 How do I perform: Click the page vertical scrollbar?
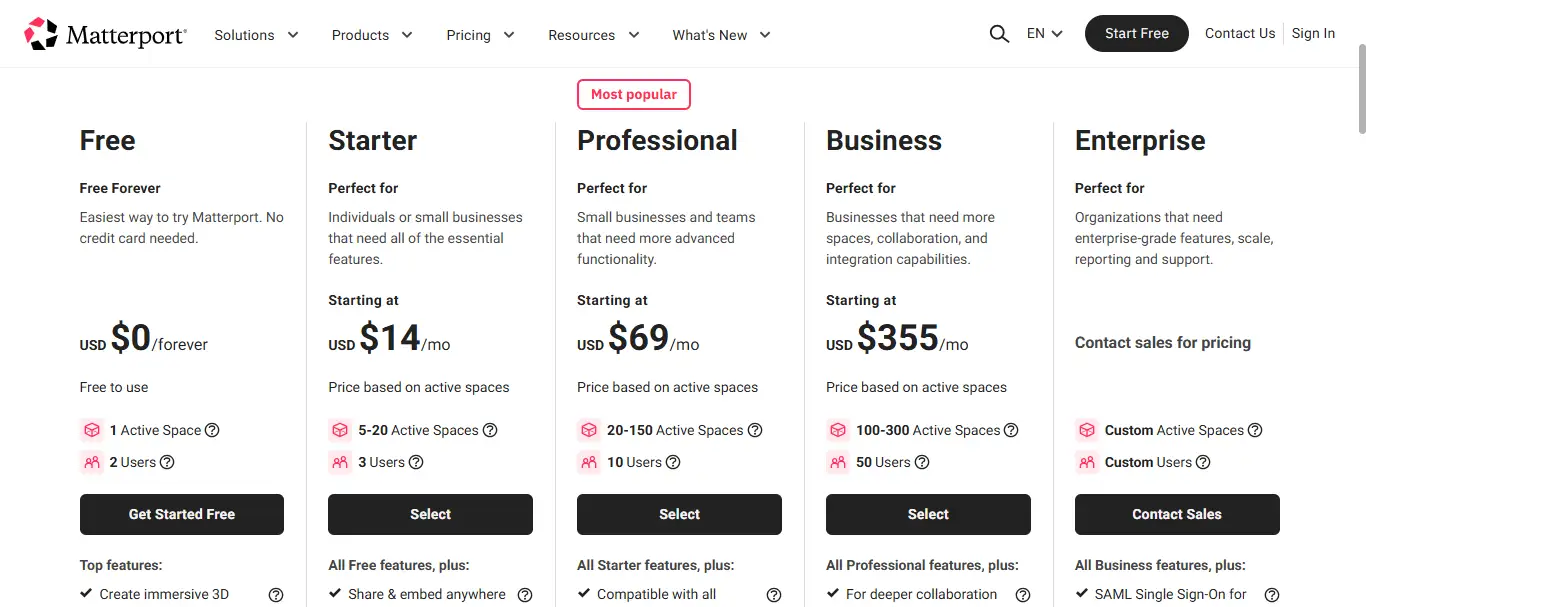pos(1362,90)
